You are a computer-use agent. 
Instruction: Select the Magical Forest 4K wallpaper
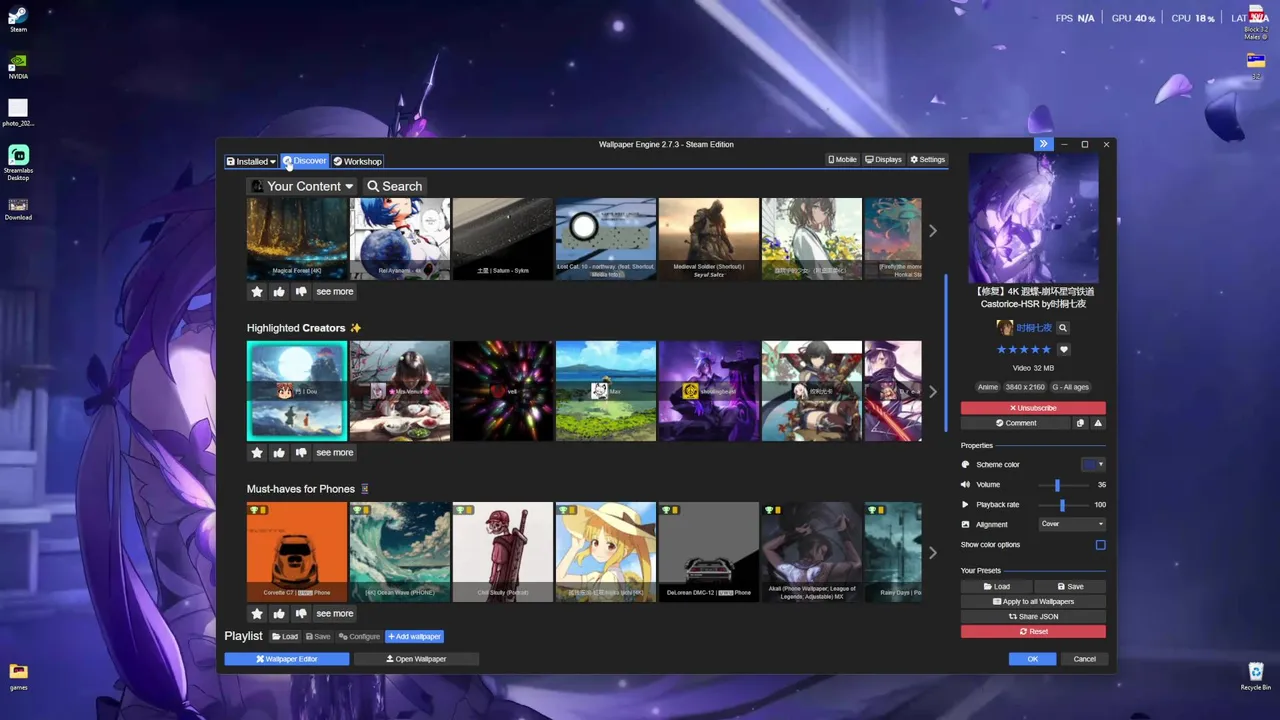pos(297,239)
